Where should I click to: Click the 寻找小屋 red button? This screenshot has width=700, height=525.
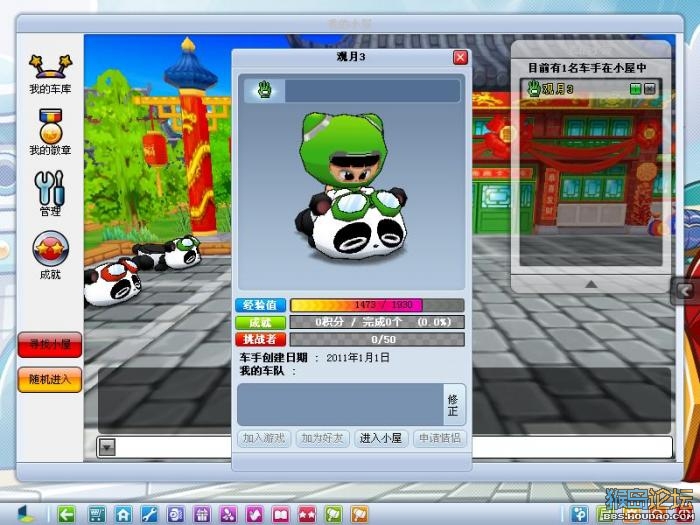tap(50, 345)
